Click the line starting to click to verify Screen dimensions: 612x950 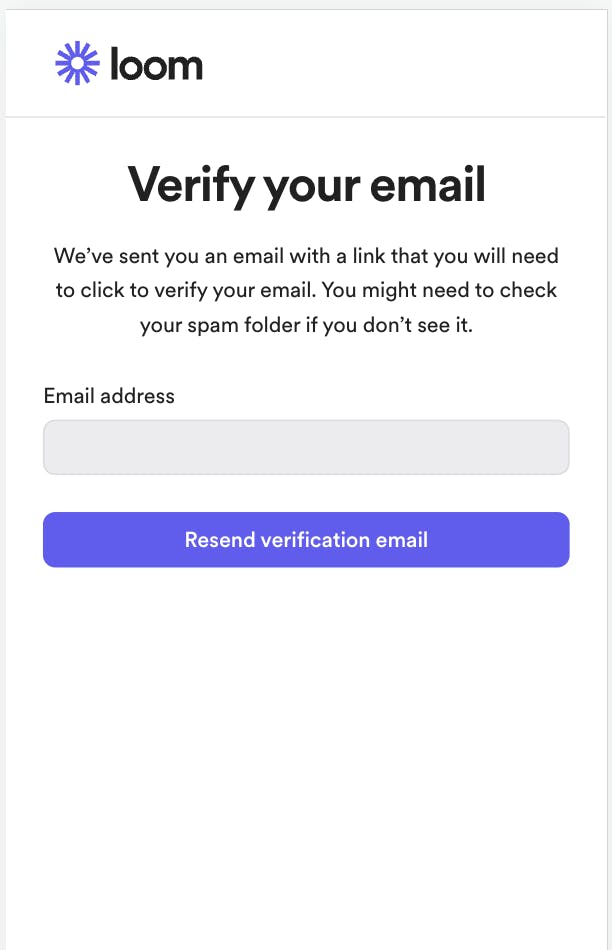click(306, 291)
